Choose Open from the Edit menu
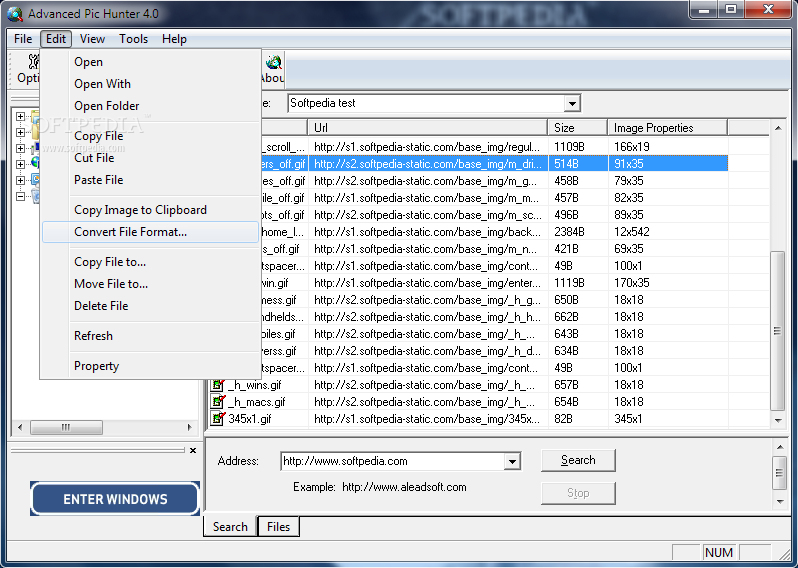This screenshot has height=568, width=798. click(151, 62)
